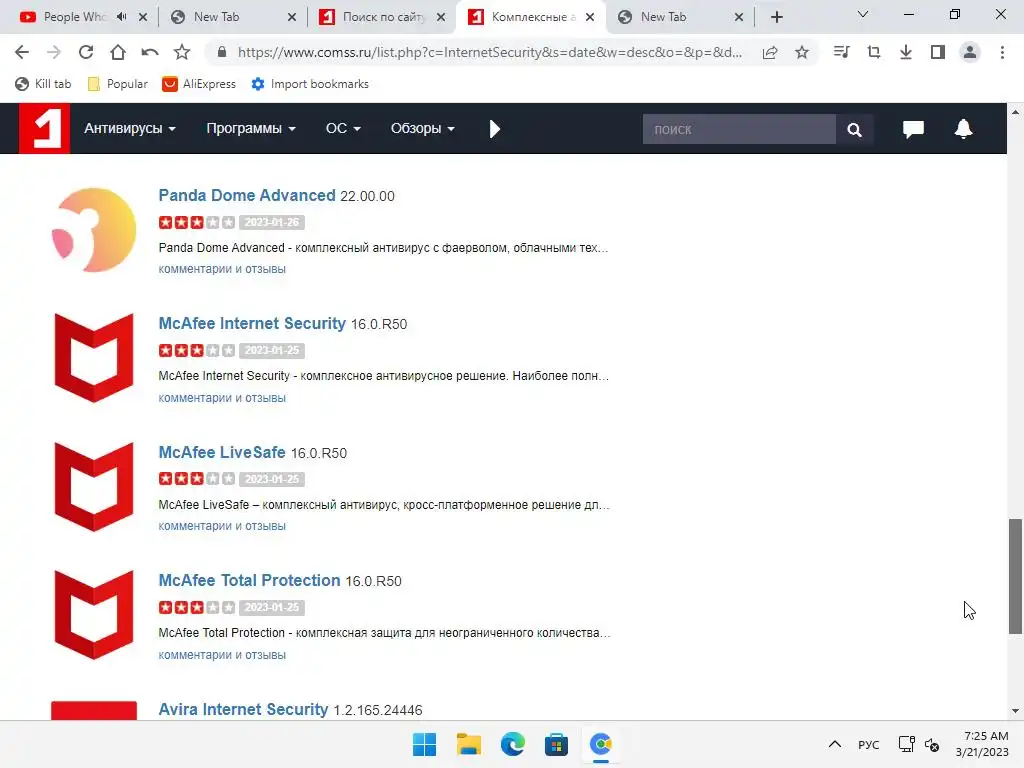Open the user profile menu
Image resolution: width=1024 pixels, height=768 pixels.
click(970, 52)
